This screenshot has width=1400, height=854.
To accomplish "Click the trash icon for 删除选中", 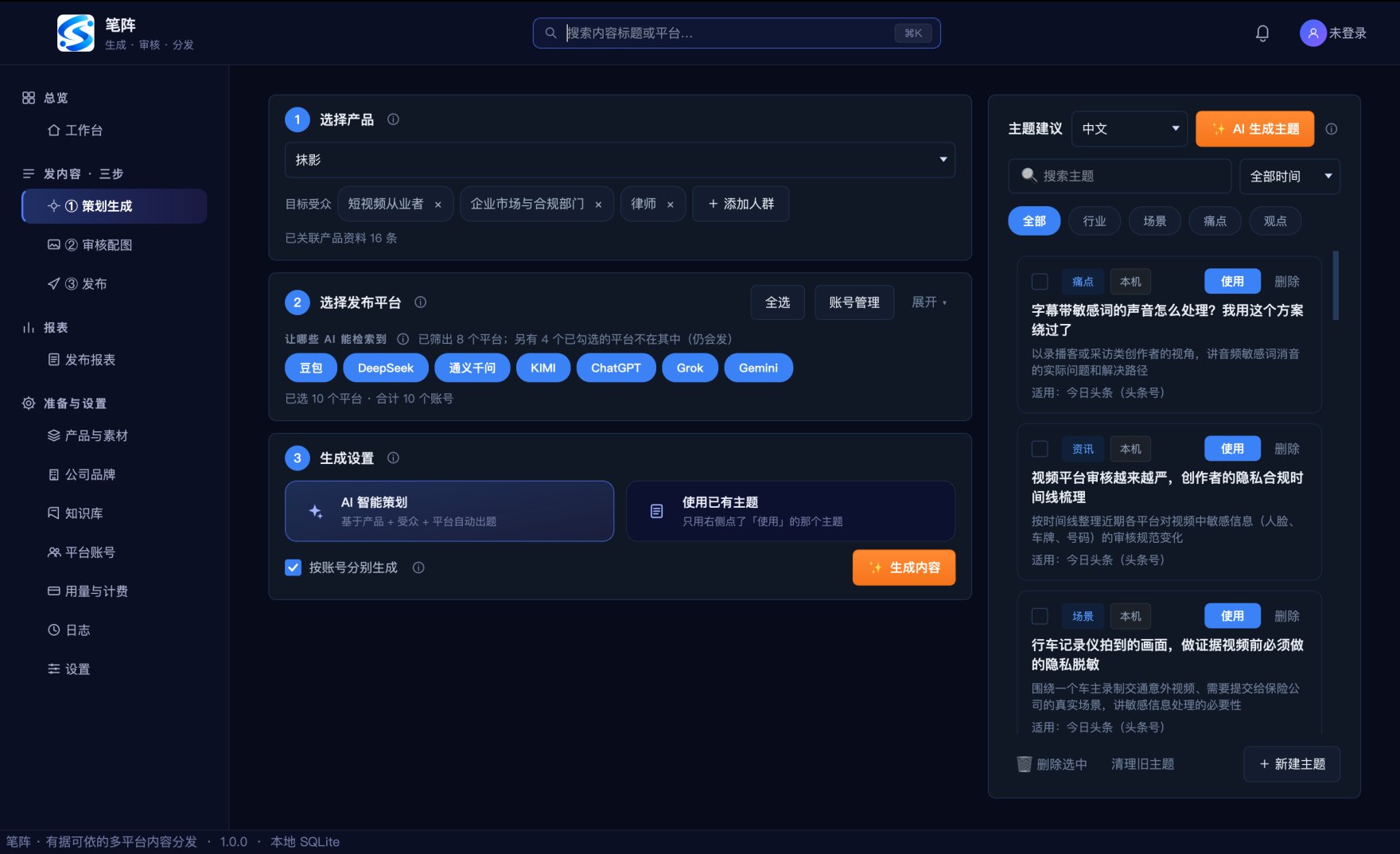I will click(1024, 764).
